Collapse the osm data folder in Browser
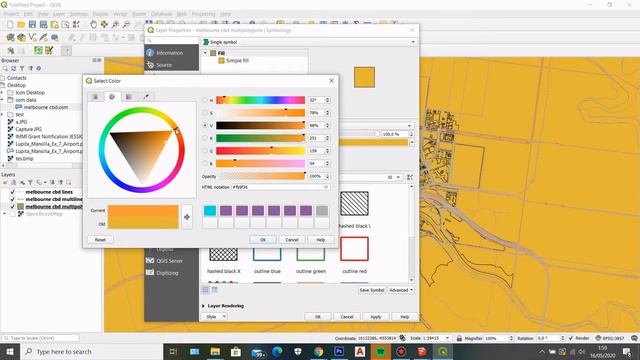The image size is (640, 360). [x=2, y=100]
